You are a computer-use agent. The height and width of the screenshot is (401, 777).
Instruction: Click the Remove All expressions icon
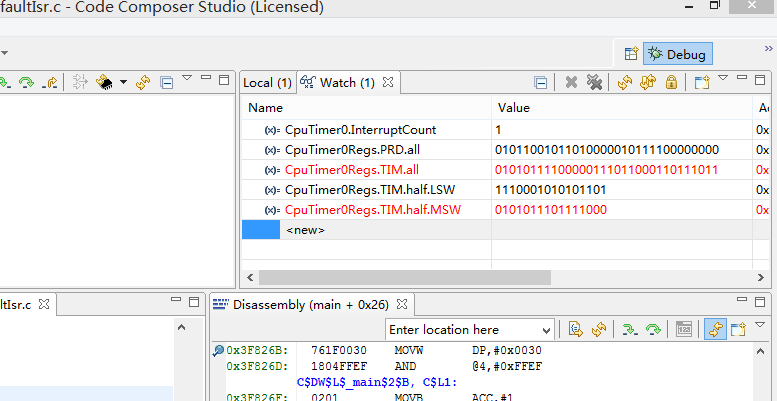pos(594,82)
